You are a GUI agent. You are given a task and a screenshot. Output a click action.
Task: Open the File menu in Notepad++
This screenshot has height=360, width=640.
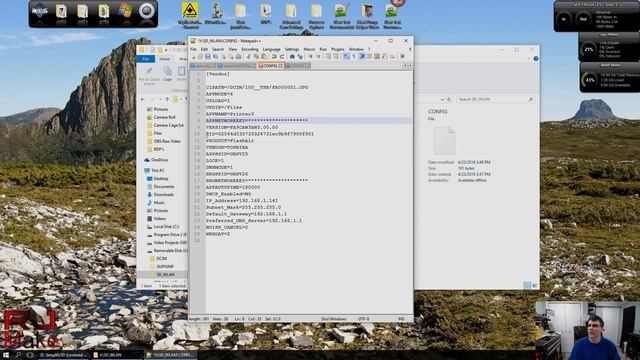(x=193, y=49)
